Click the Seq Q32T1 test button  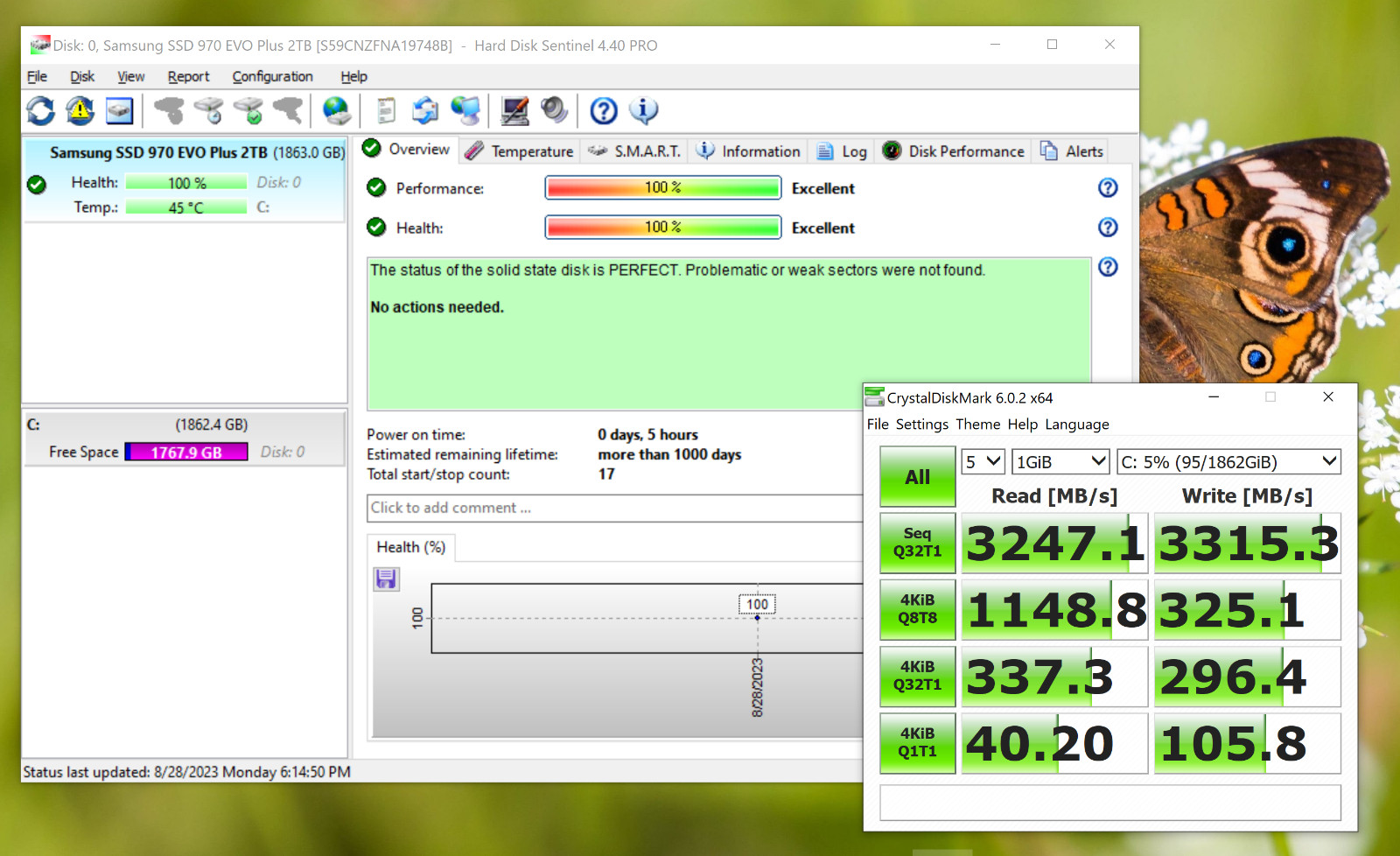(918, 543)
